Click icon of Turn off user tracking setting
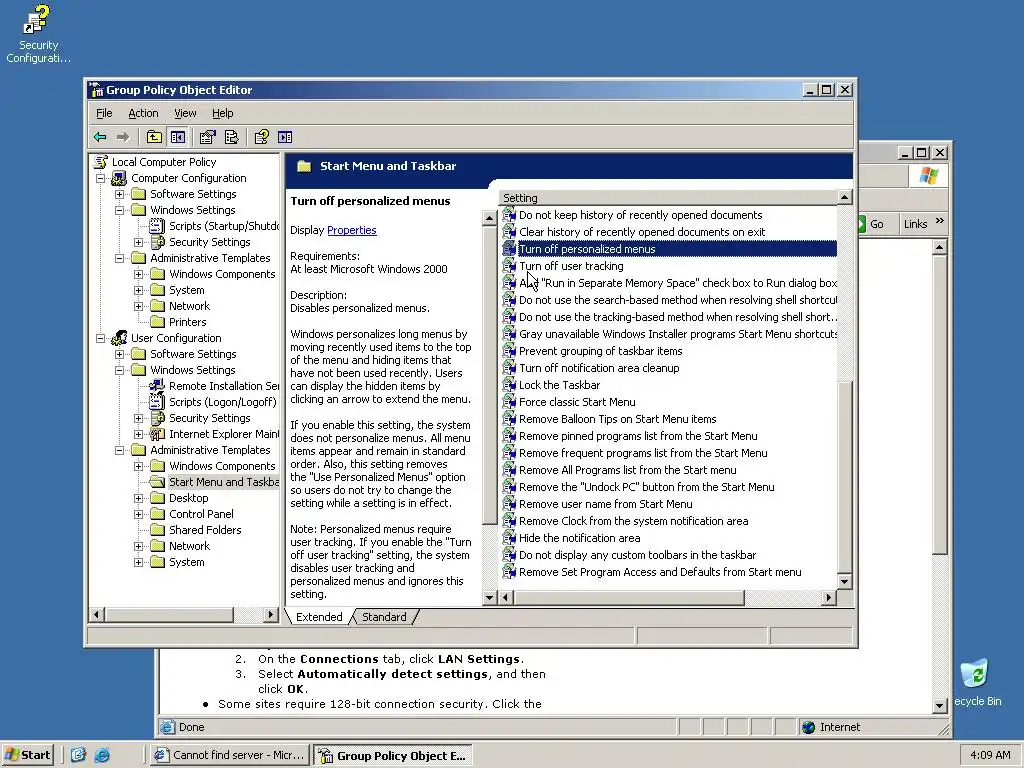The image size is (1024, 768). tap(509, 266)
